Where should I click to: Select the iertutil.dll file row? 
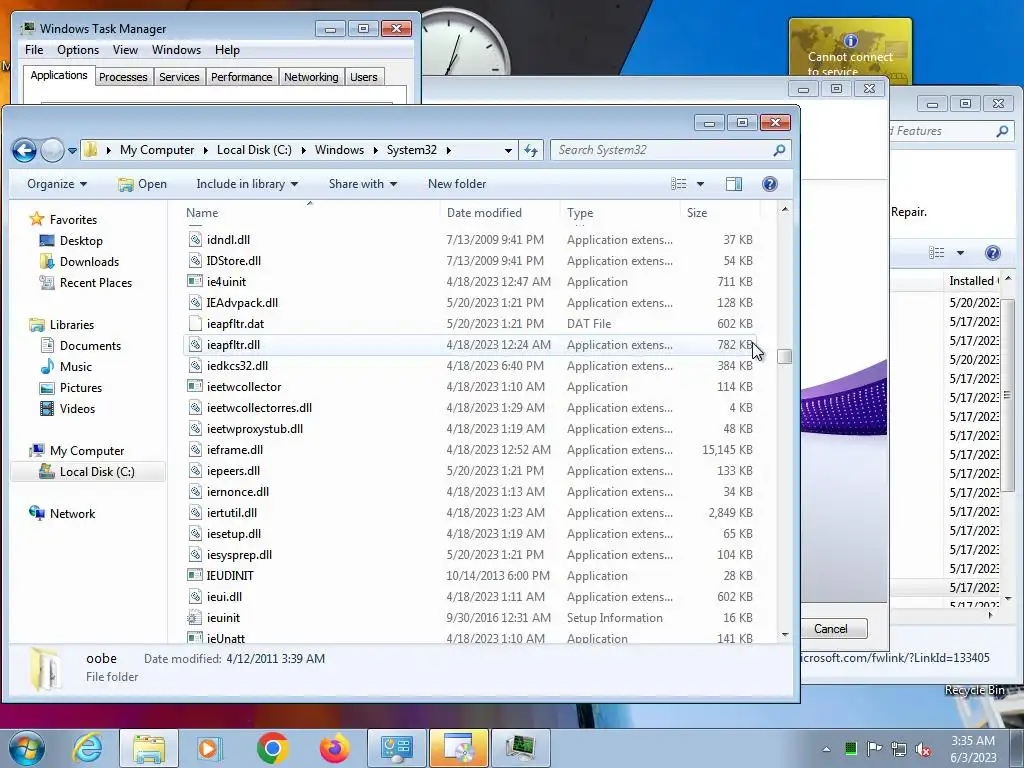pos(470,513)
